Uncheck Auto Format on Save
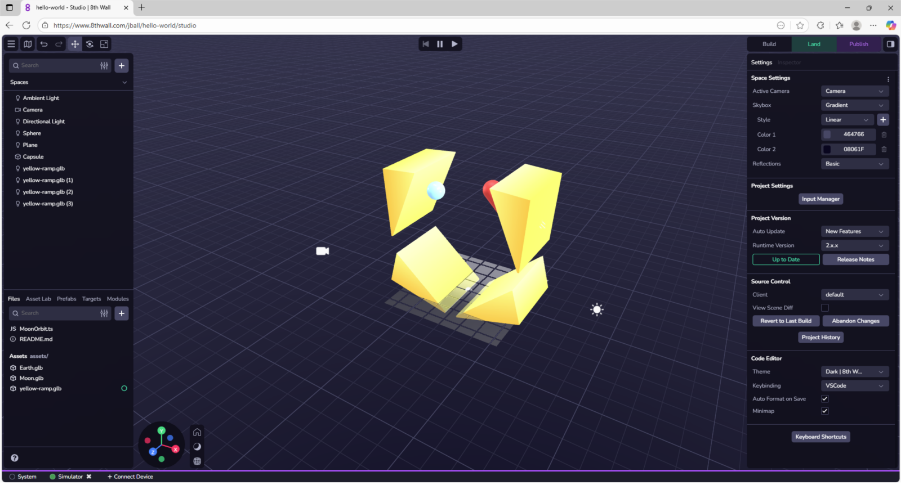 pos(825,398)
